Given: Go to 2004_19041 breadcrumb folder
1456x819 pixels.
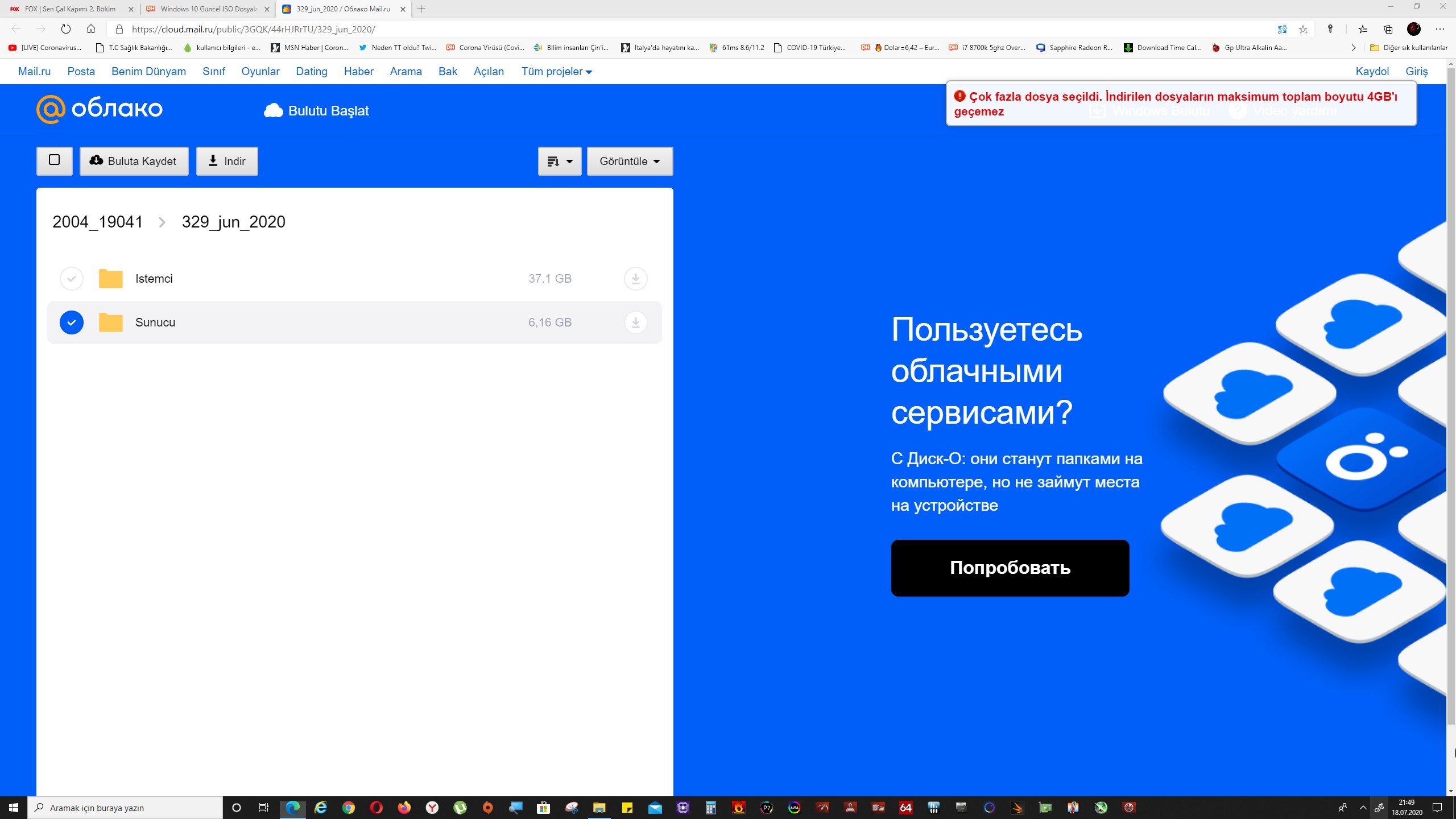Looking at the screenshot, I should 97,222.
